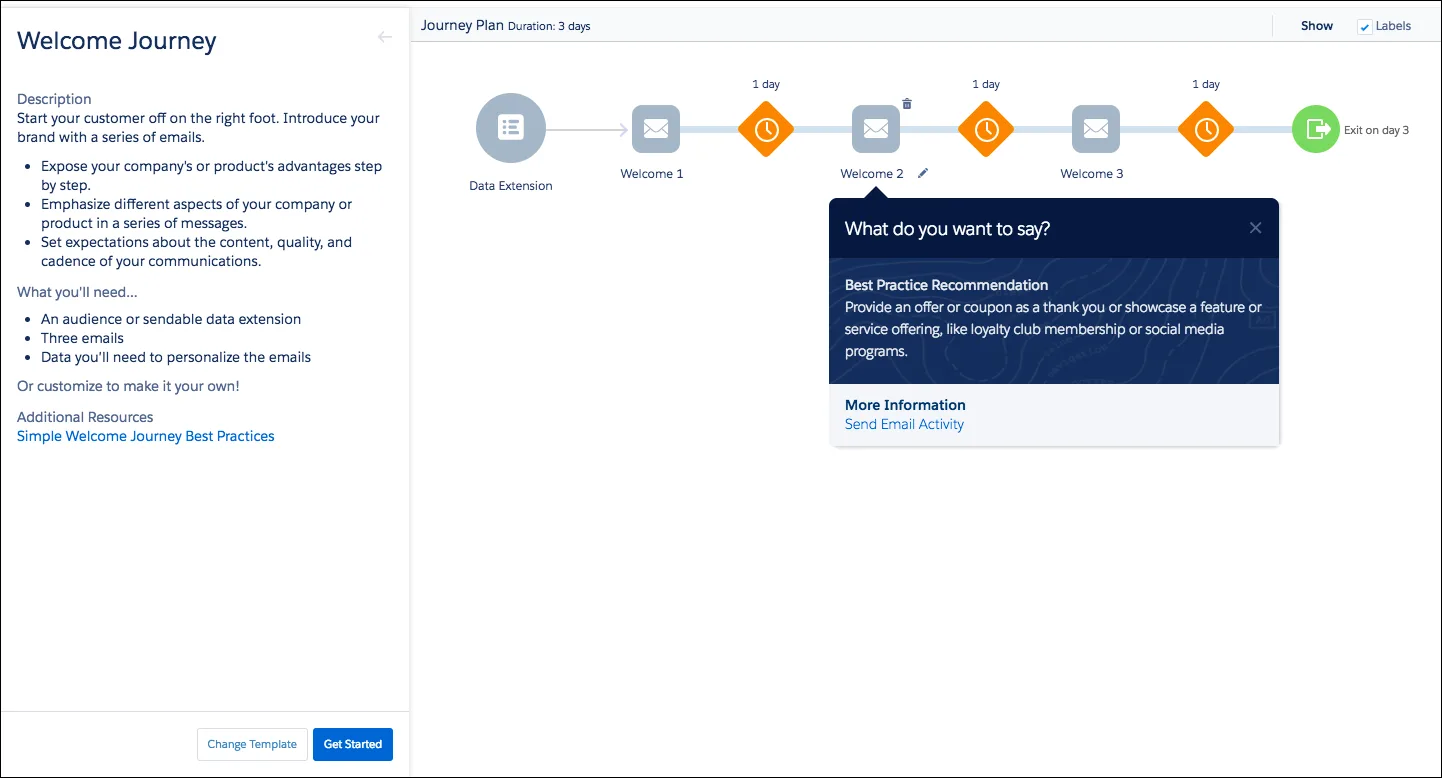Image resolution: width=1442 pixels, height=778 pixels.
Task: Collapse the Welcome Journey panel with back arrow
Action: point(385,37)
